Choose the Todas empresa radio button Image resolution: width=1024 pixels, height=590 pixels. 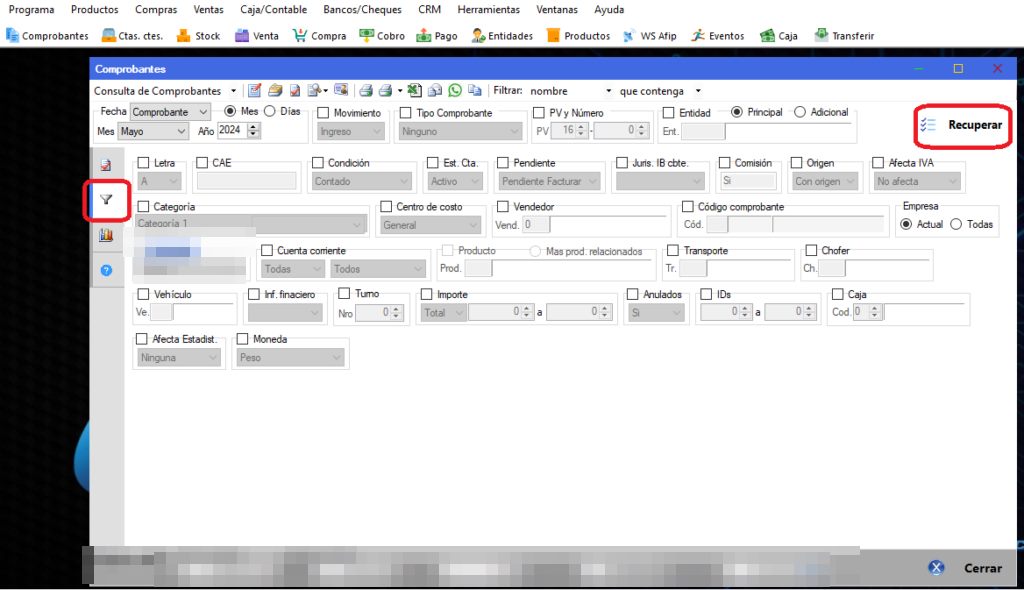(x=956, y=224)
